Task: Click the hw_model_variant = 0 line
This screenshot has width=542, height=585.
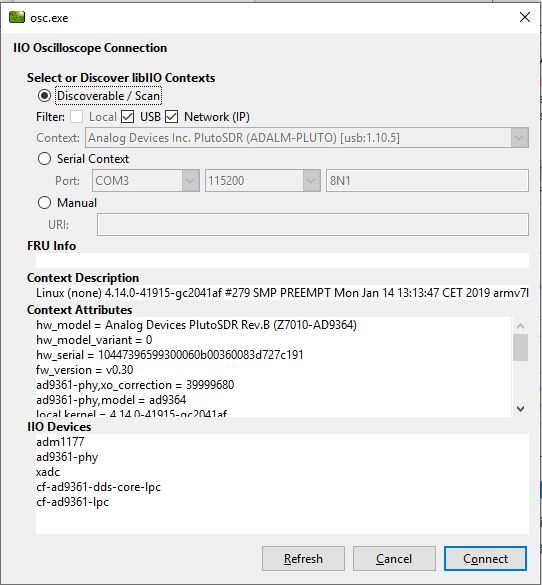Action: tap(94, 340)
